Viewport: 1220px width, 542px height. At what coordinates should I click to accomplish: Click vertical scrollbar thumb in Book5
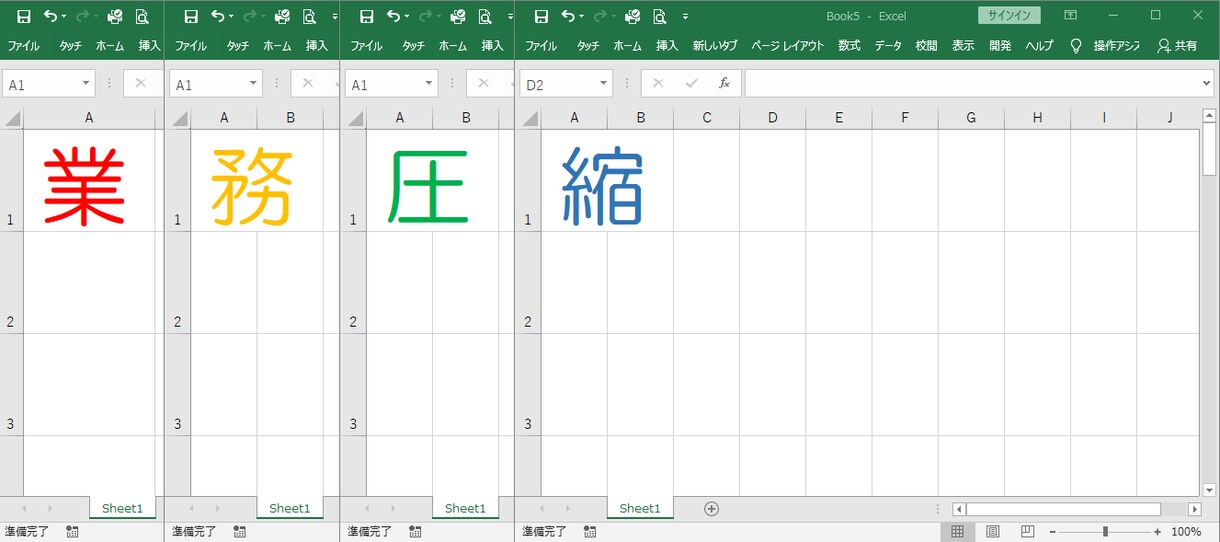1209,150
